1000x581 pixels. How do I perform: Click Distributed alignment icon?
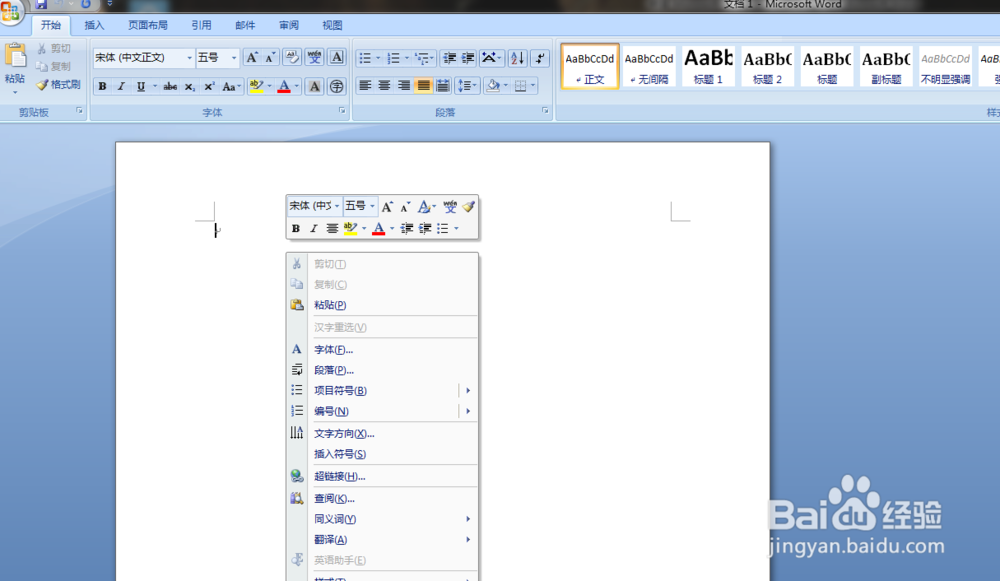[443, 85]
